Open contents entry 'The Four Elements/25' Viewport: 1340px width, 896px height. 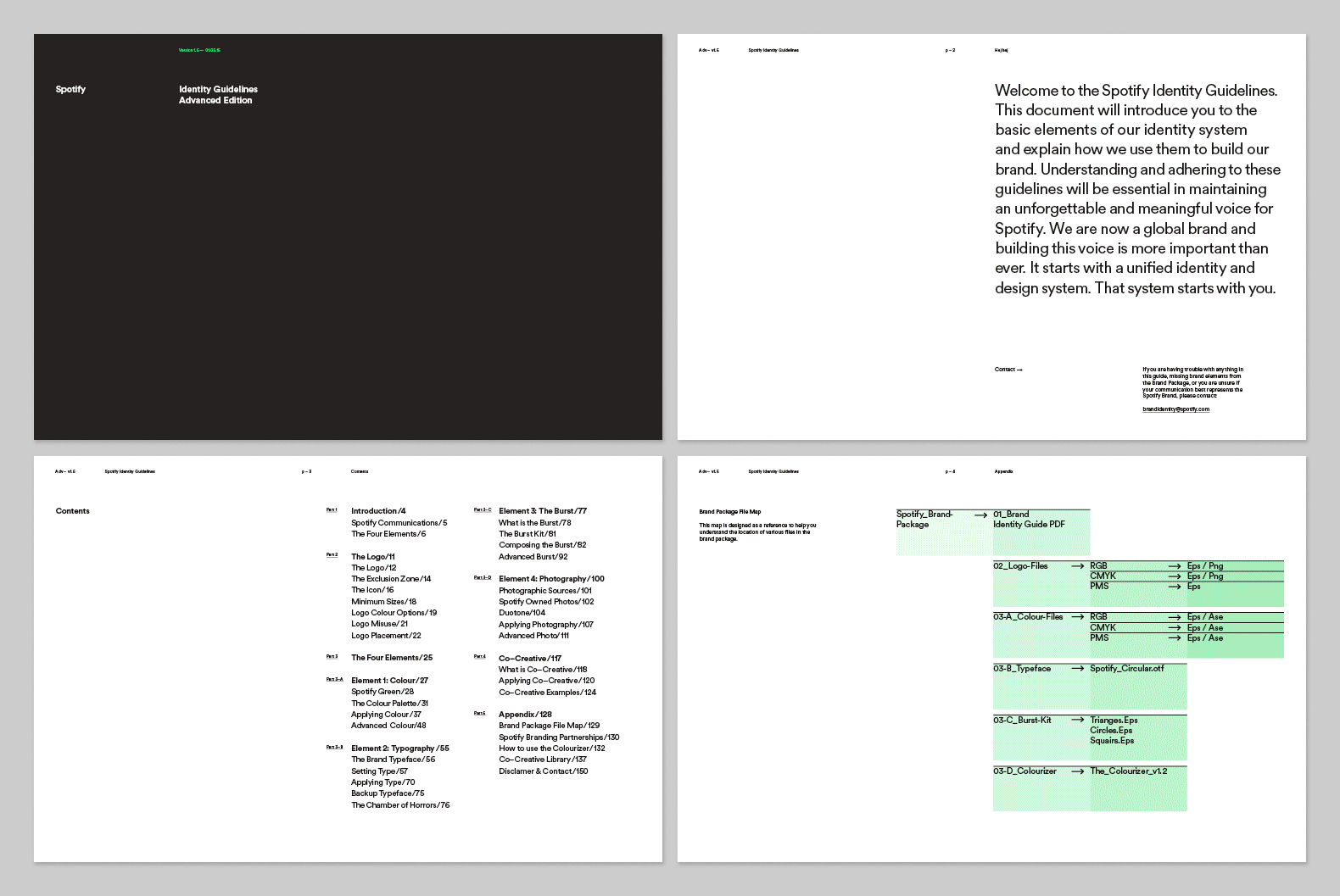click(392, 658)
